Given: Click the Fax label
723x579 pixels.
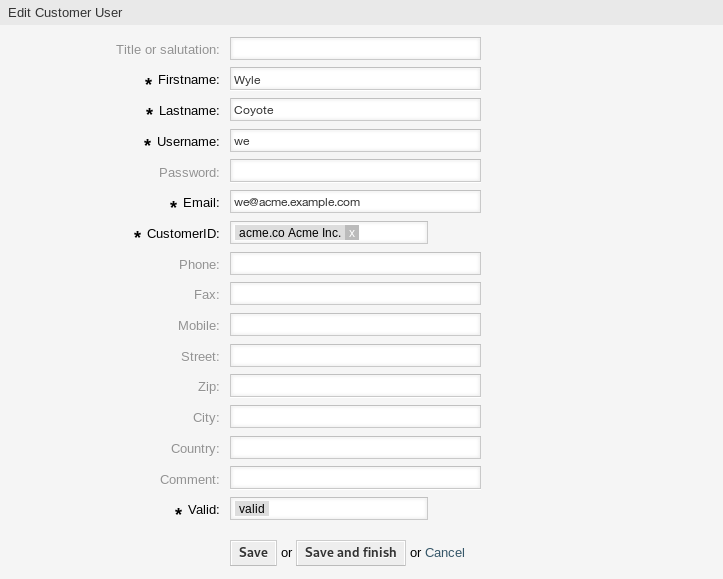Looking at the screenshot, I should coord(207,295).
